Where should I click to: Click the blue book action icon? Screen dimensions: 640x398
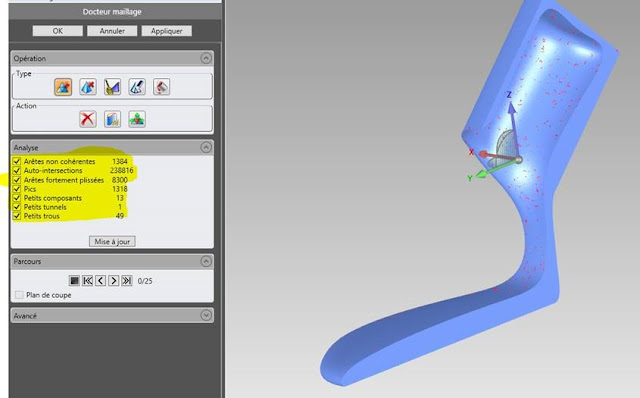coord(112,119)
